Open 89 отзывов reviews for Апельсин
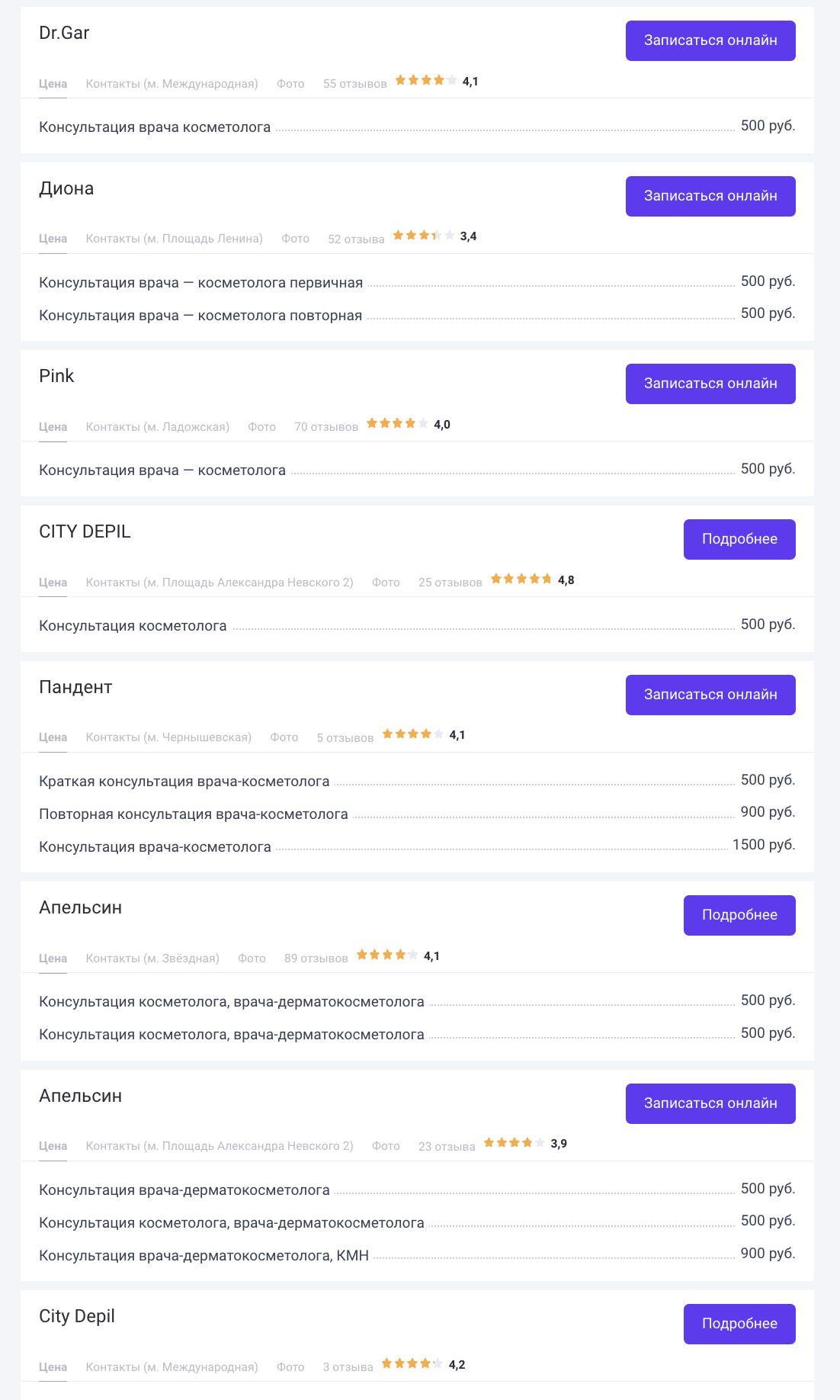The width and height of the screenshot is (840, 1400). tap(316, 958)
